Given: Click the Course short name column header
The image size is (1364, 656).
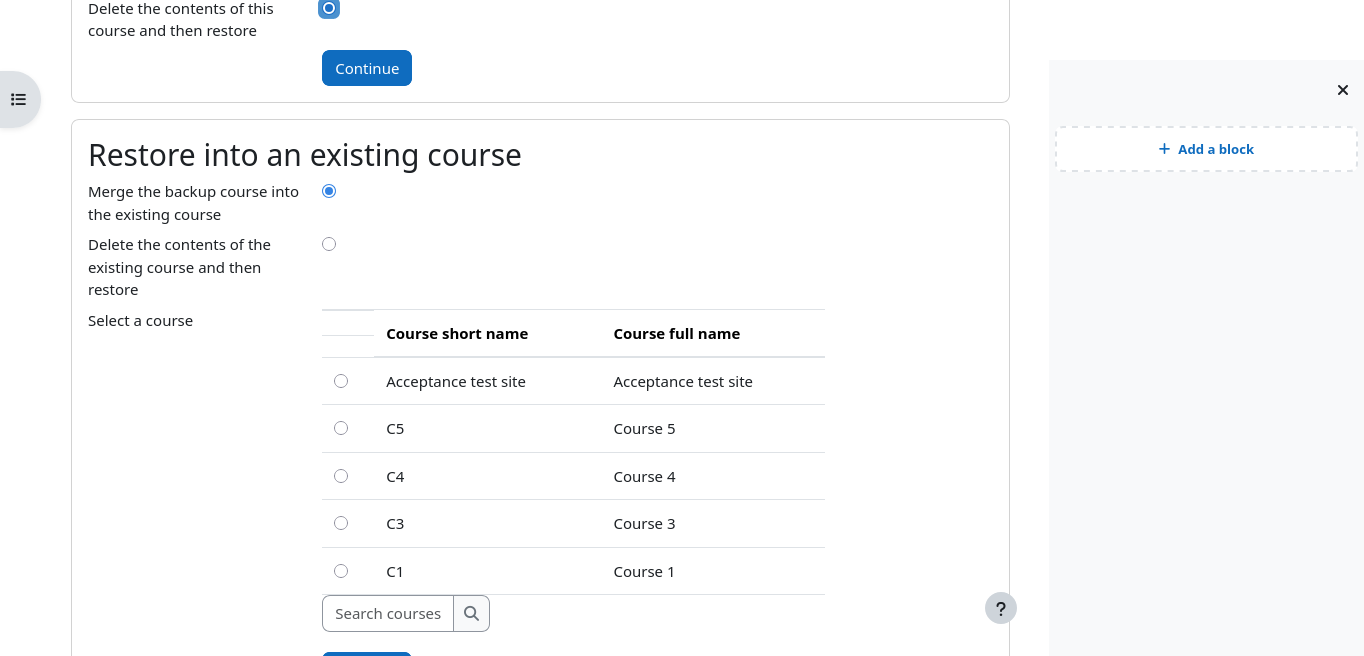Looking at the screenshot, I should [457, 334].
